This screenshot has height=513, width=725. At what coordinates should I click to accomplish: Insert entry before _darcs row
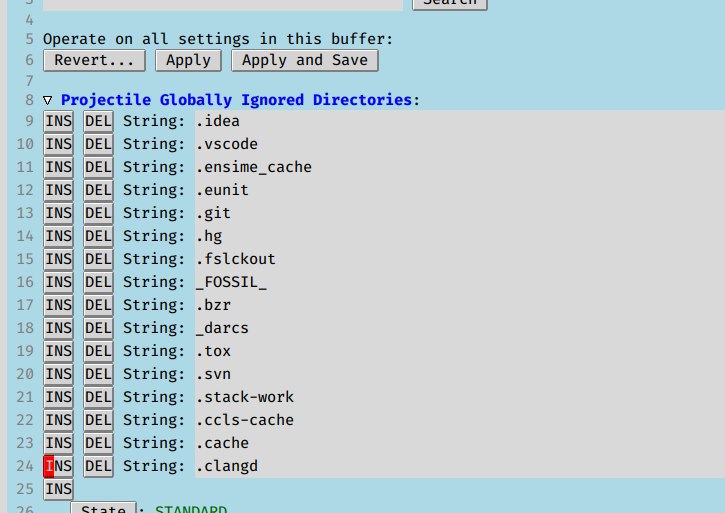tap(58, 328)
